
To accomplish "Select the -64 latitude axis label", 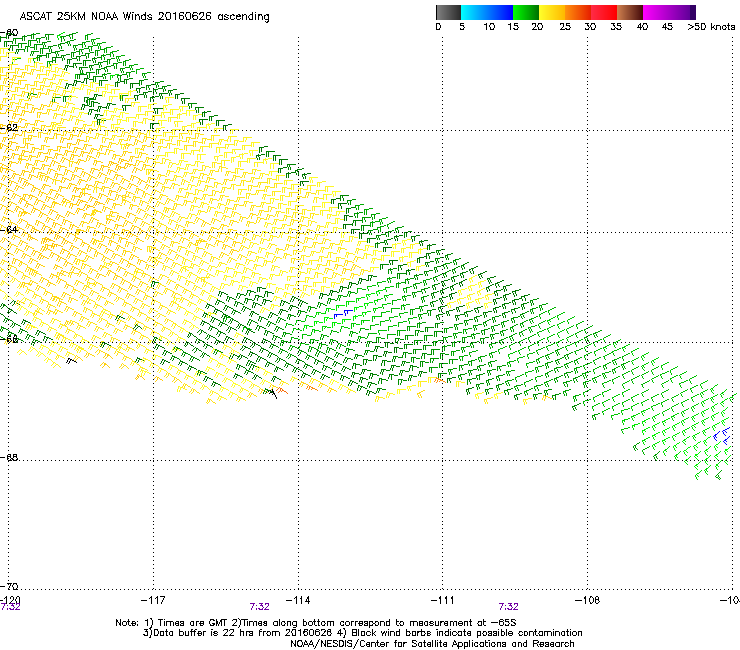I will pos(9,229).
